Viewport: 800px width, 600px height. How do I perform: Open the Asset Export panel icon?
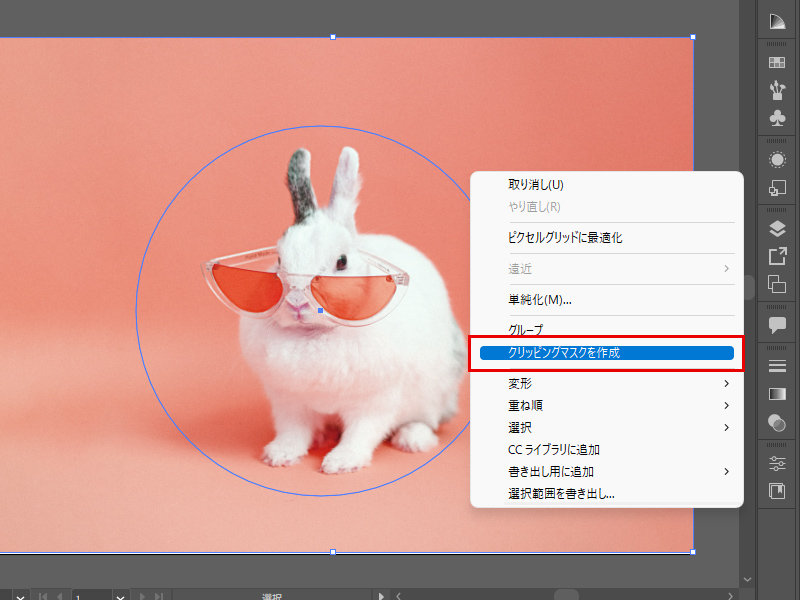pyautogui.click(x=776, y=256)
